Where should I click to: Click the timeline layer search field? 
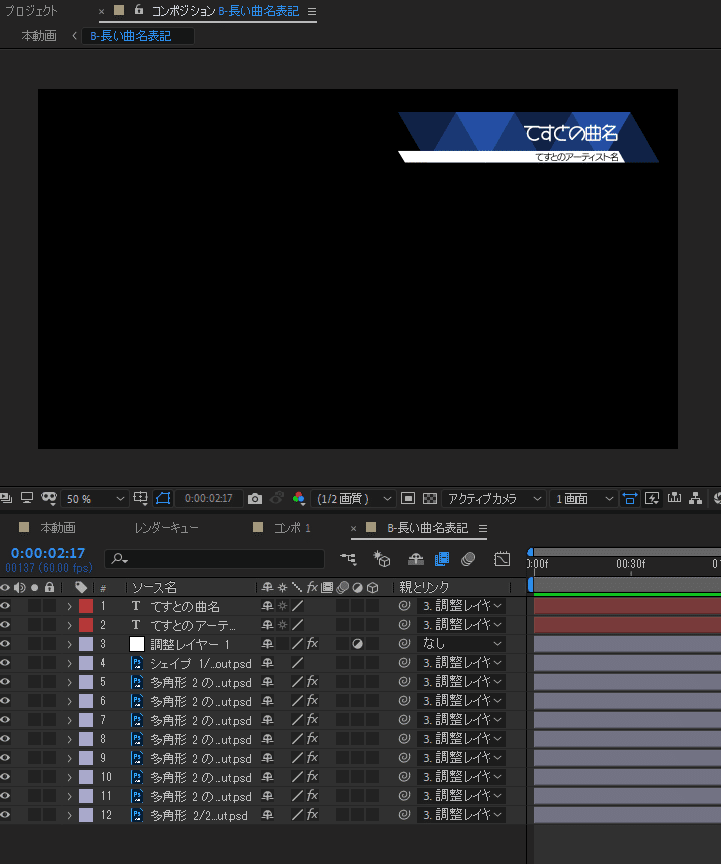(x=214, y=559)
